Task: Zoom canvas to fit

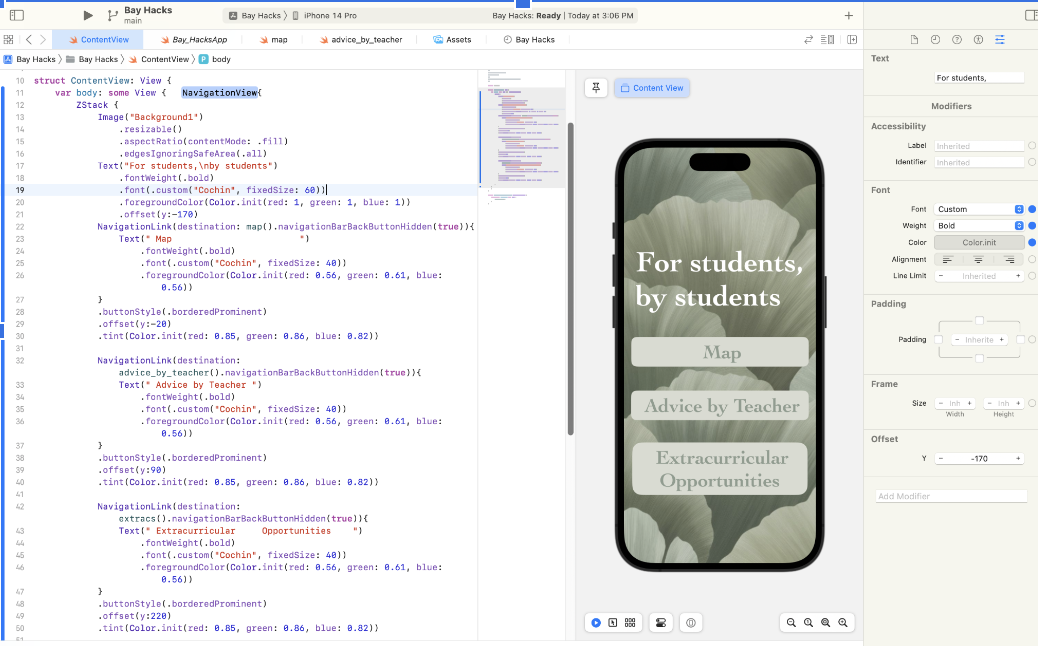Action: [x=826, y=623]
